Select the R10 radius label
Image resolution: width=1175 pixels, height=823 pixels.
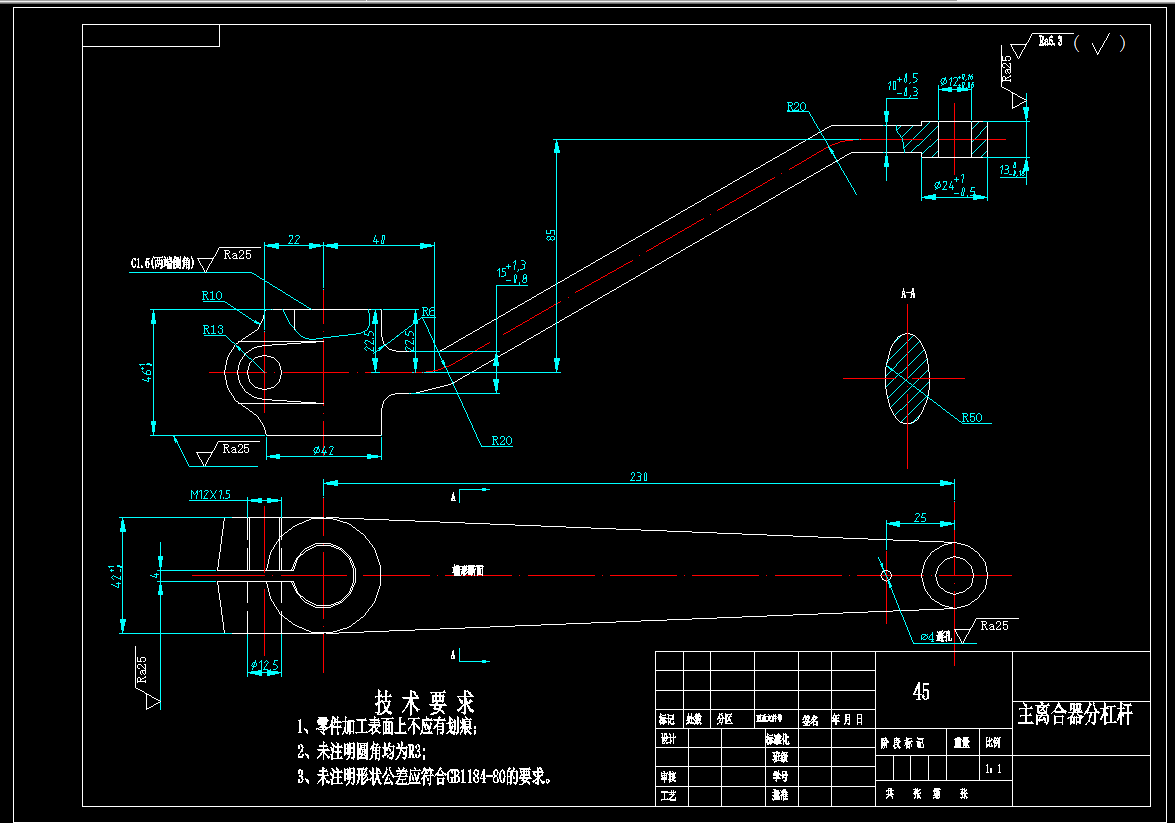[x=212, y=295]
